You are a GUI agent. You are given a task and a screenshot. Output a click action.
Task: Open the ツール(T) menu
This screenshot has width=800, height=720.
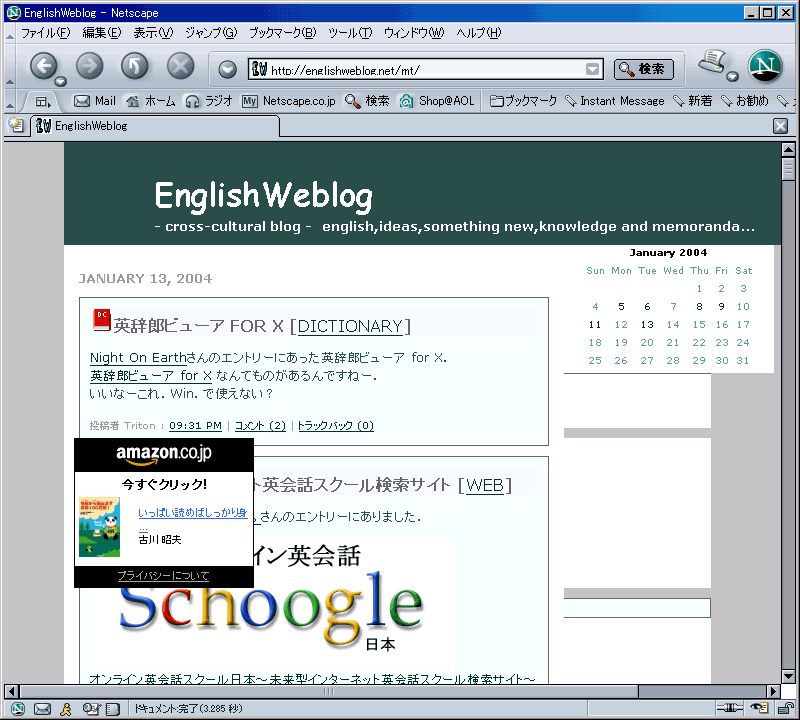point(349,33)
